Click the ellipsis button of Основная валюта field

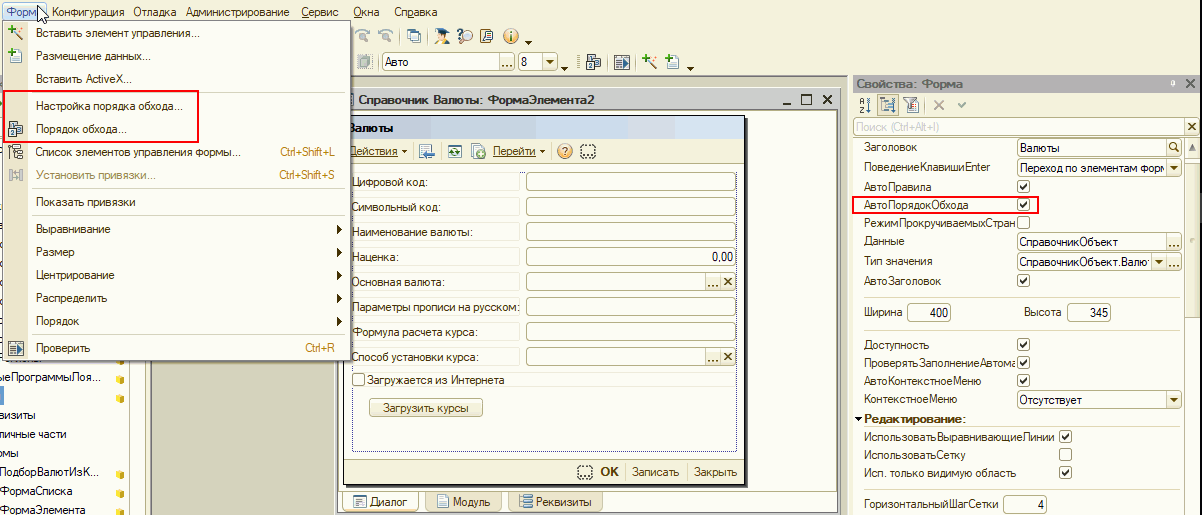point(713,283)
